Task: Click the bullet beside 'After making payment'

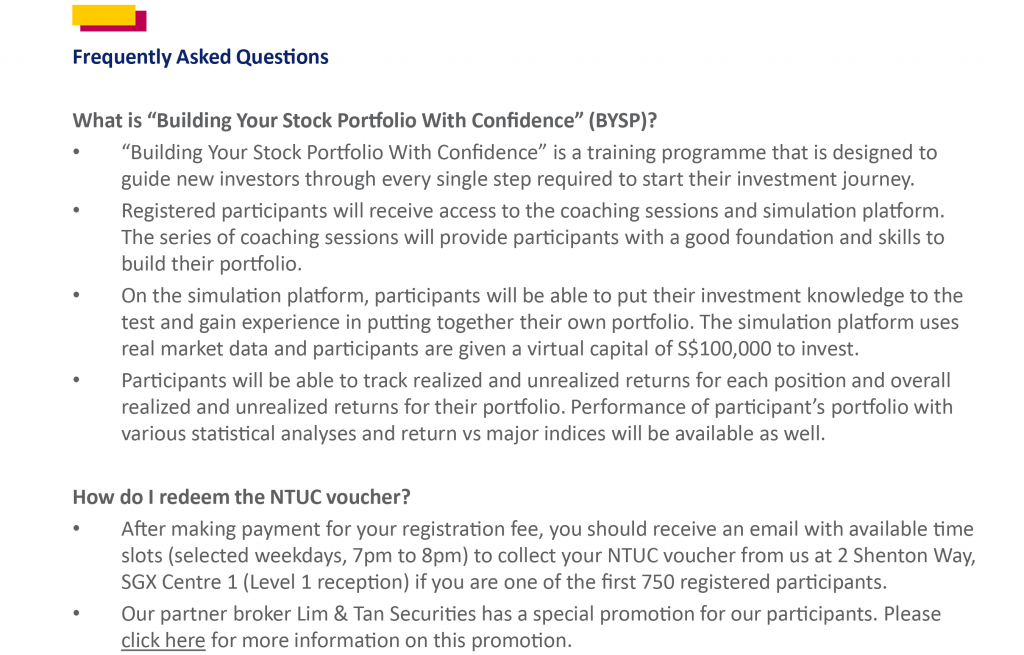Action: click(x=76, y=529)
